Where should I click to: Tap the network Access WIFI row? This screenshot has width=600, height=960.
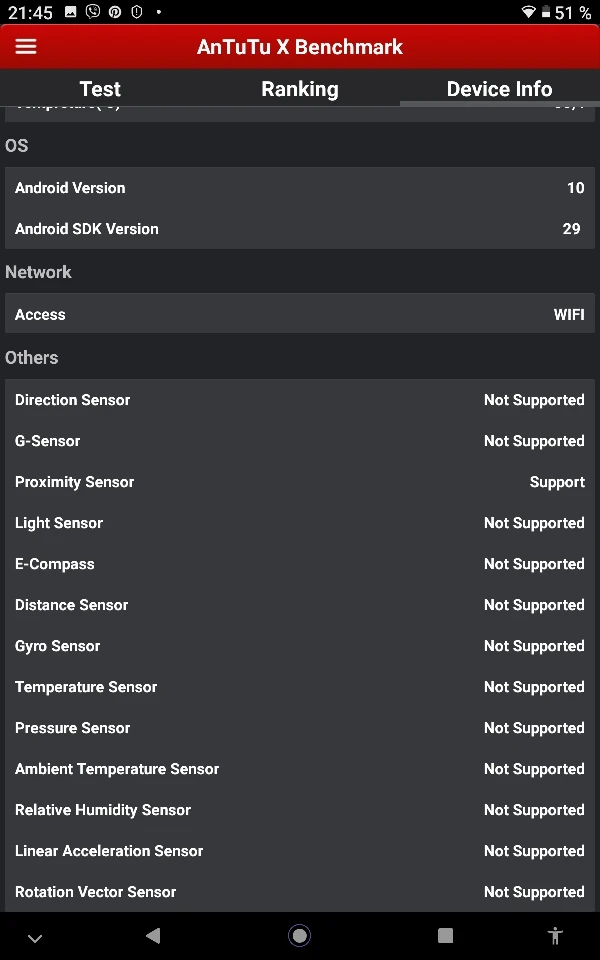(300, 314)
